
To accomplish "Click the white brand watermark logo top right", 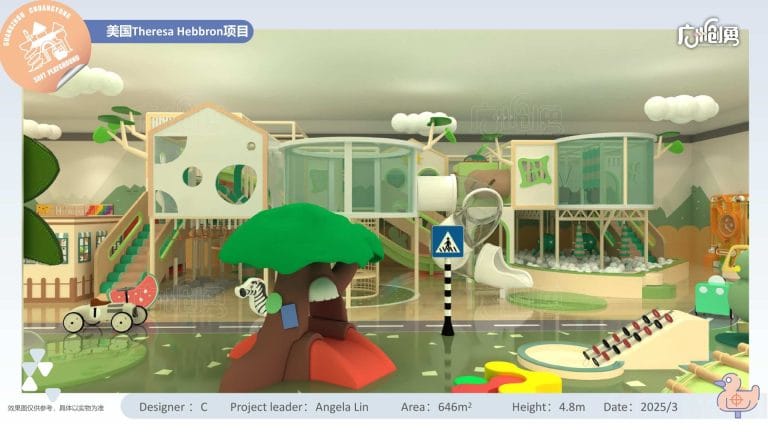I will tap(709, 35).
